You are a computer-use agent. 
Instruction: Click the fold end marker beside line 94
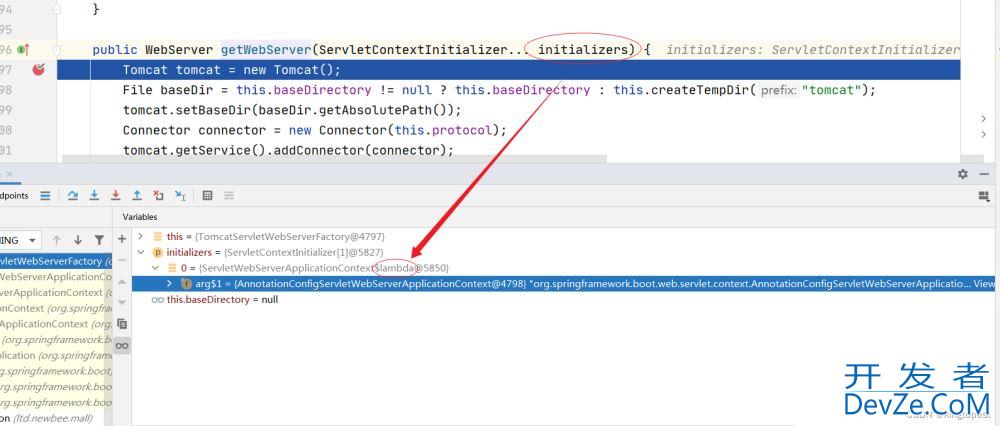tap(57, 9)
